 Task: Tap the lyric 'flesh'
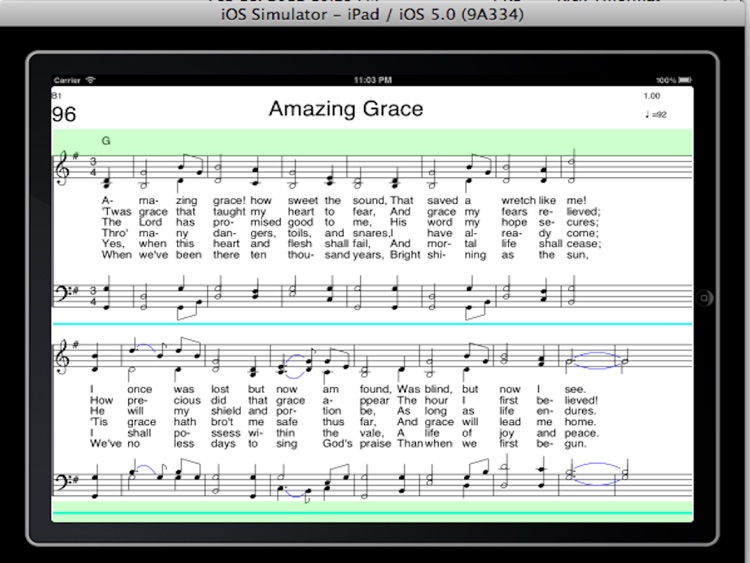pos(299,243)
